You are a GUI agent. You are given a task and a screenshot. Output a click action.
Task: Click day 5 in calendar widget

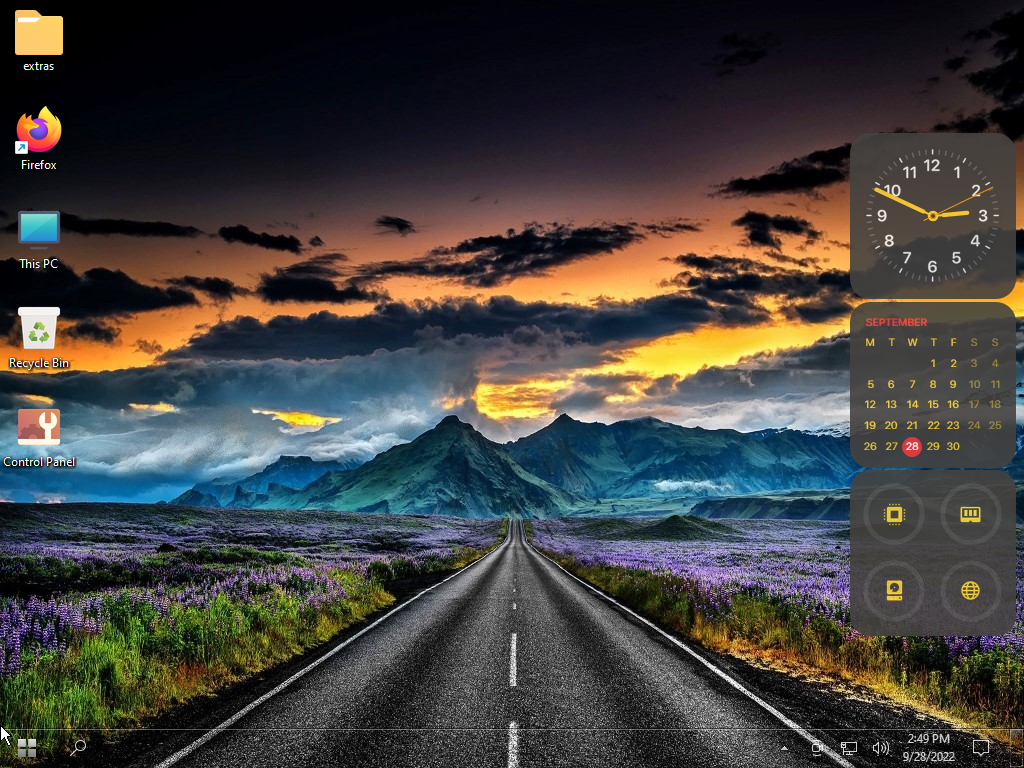[870, 384]
